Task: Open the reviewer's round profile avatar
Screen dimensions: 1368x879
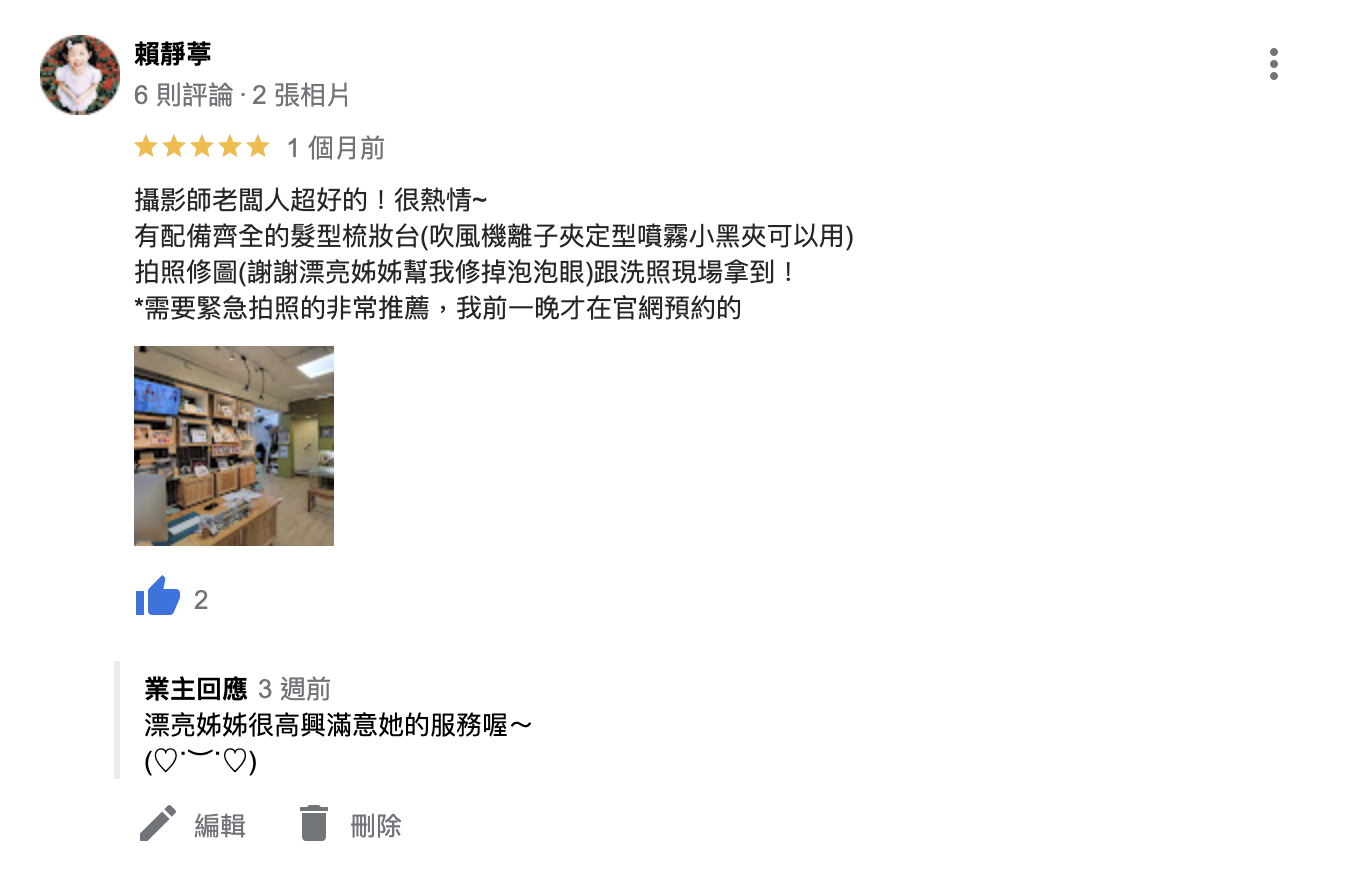Action: [80, 75]
